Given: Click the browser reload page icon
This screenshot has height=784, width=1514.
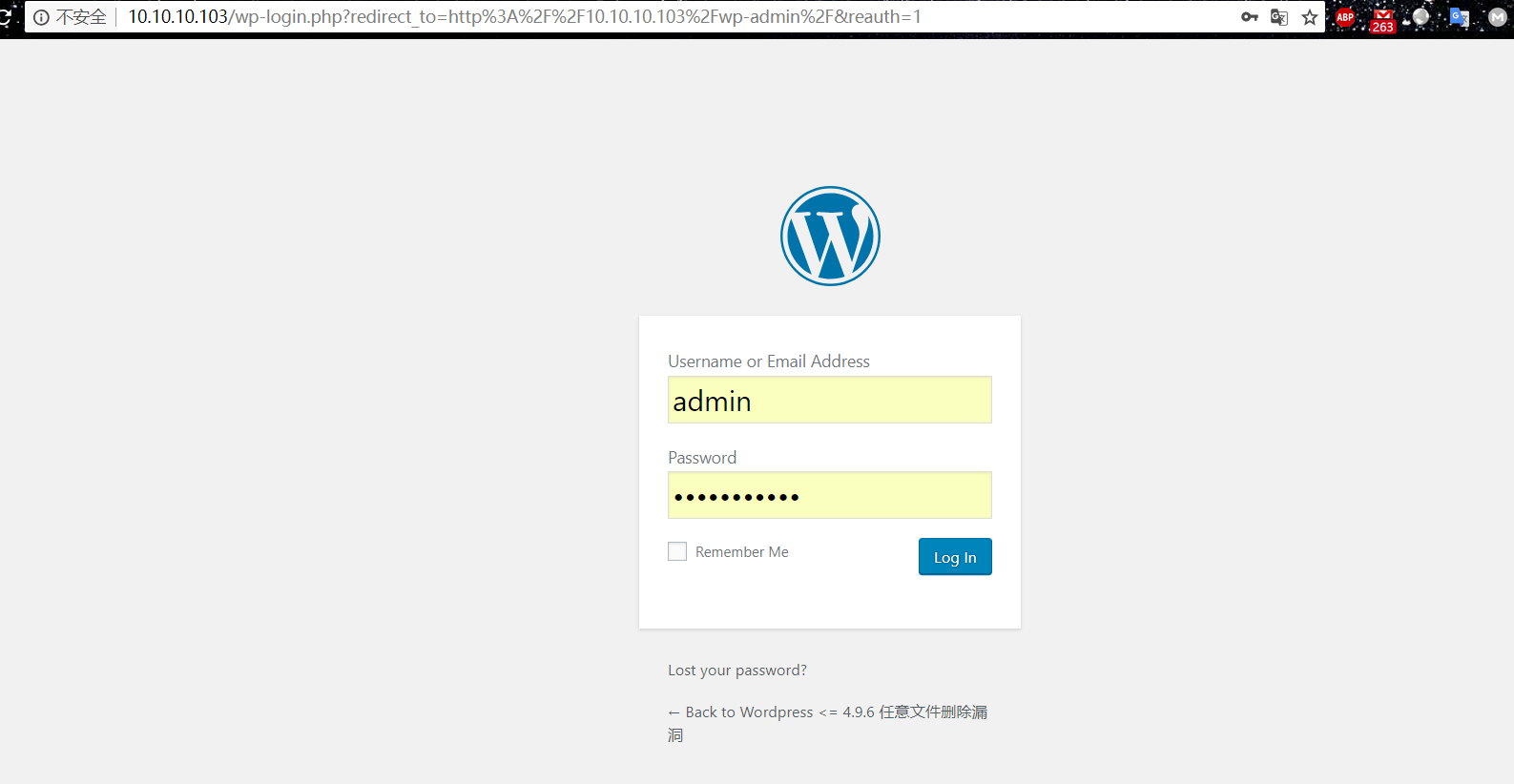Looking at the screenshot, I should tap(5, 17).
